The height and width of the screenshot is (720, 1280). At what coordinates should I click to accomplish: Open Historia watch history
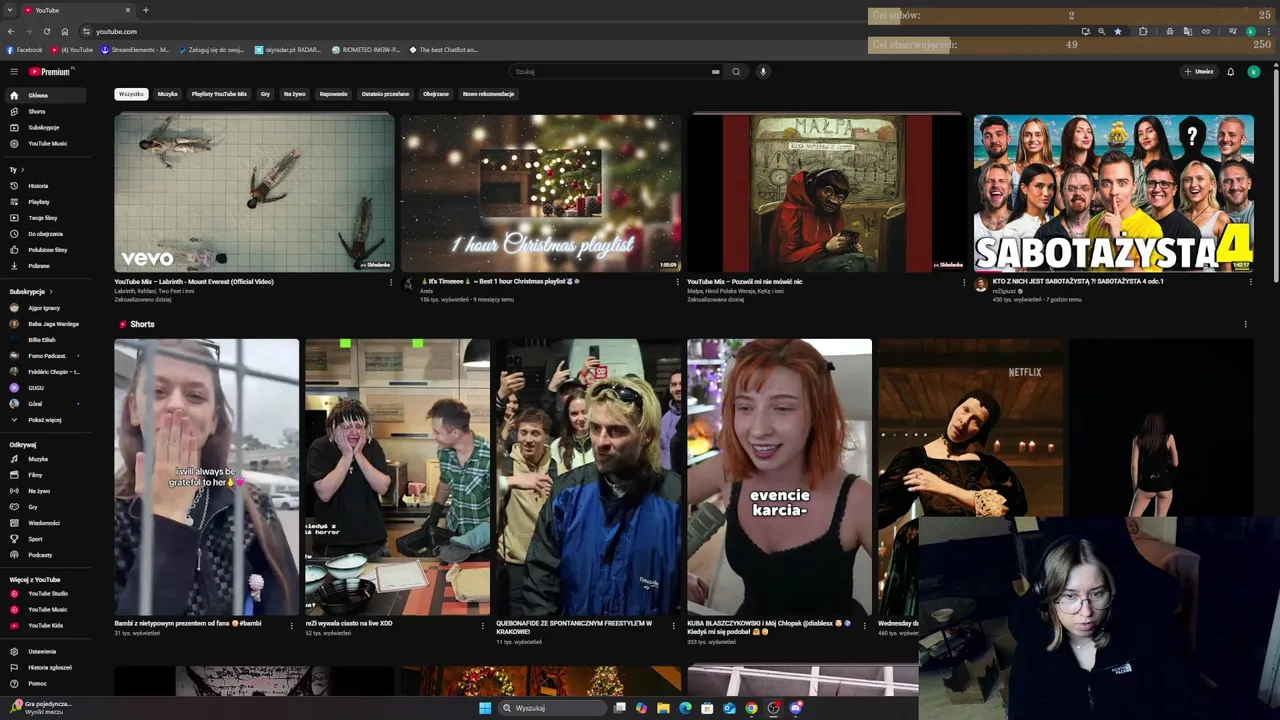coord(46,186)
